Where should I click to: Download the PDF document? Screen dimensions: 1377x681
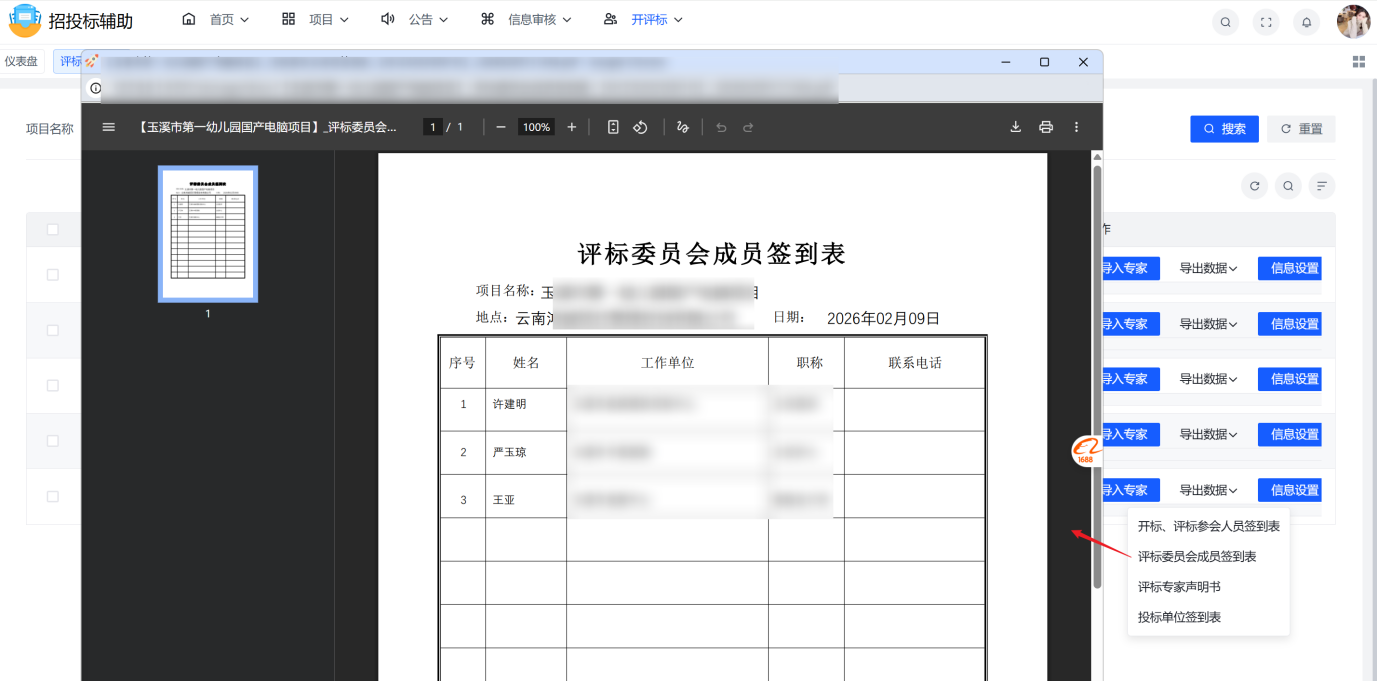(1015, 127)
